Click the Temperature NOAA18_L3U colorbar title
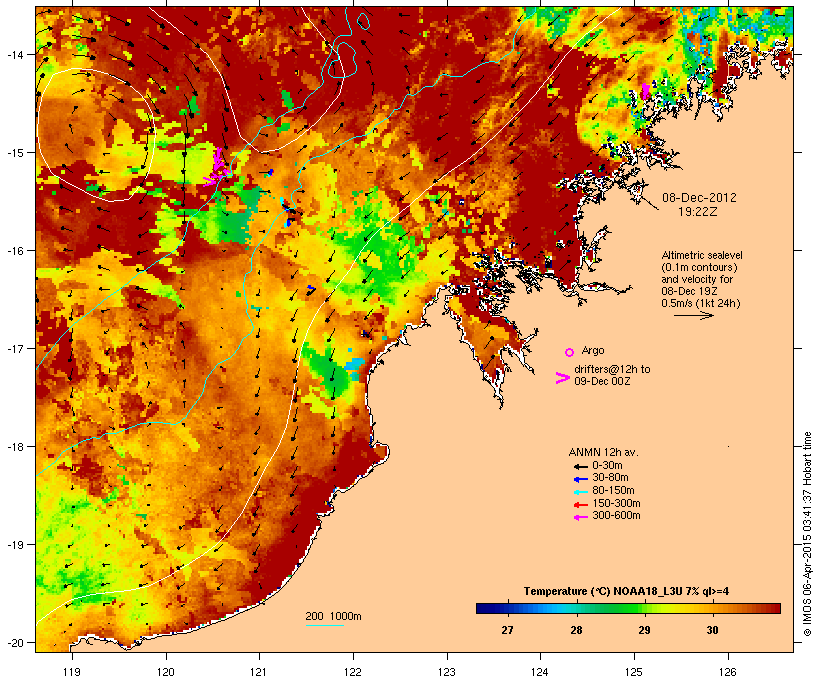Screen dimensions: 820x680 point(626,591)
